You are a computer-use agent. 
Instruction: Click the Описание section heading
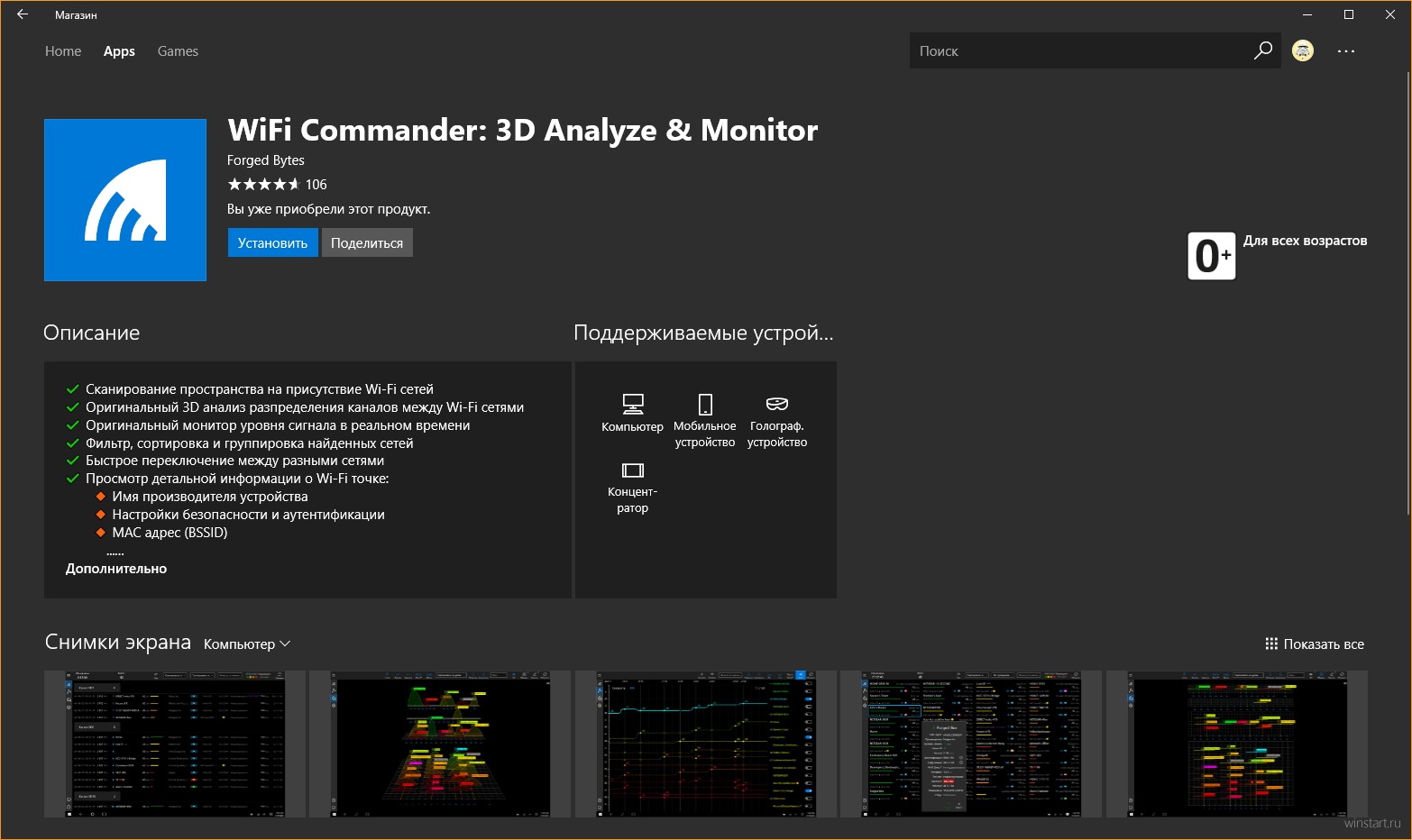(92, 333)
